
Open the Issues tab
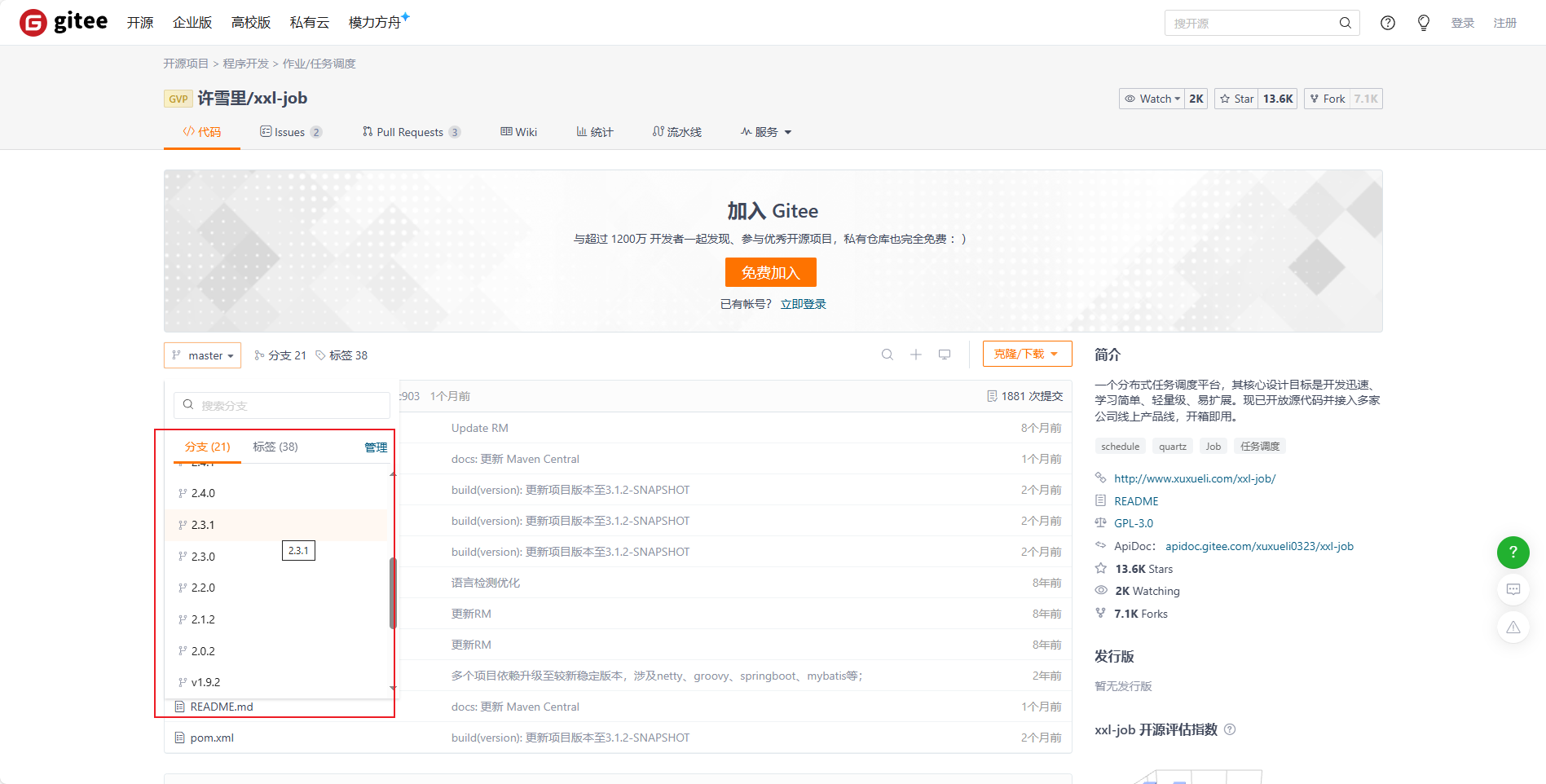click(x=291, y=132)
